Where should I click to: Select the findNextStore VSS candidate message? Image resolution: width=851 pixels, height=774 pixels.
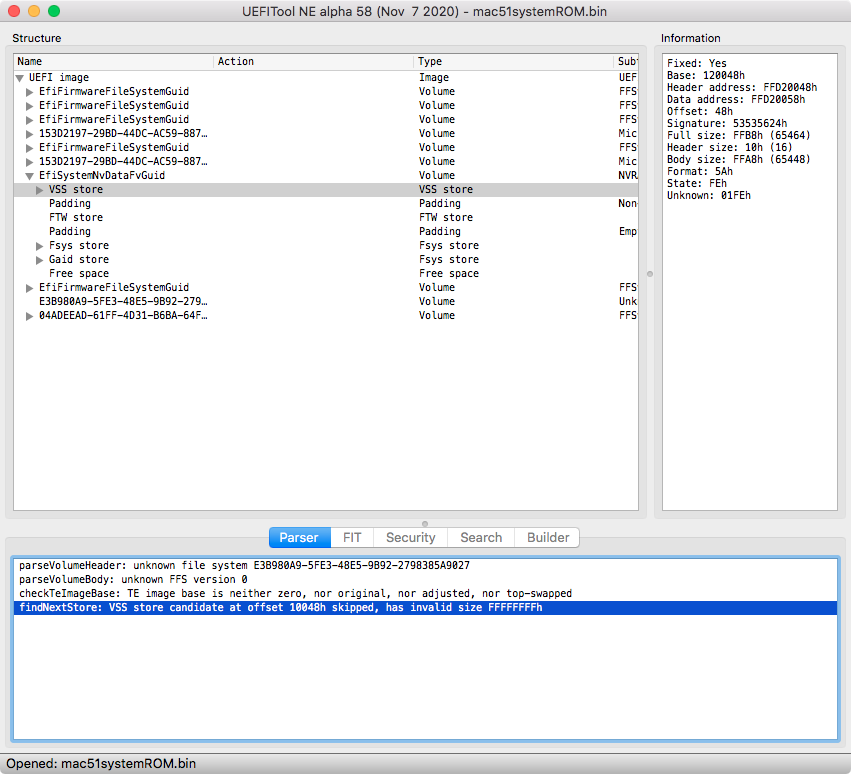tap(426, 608)
